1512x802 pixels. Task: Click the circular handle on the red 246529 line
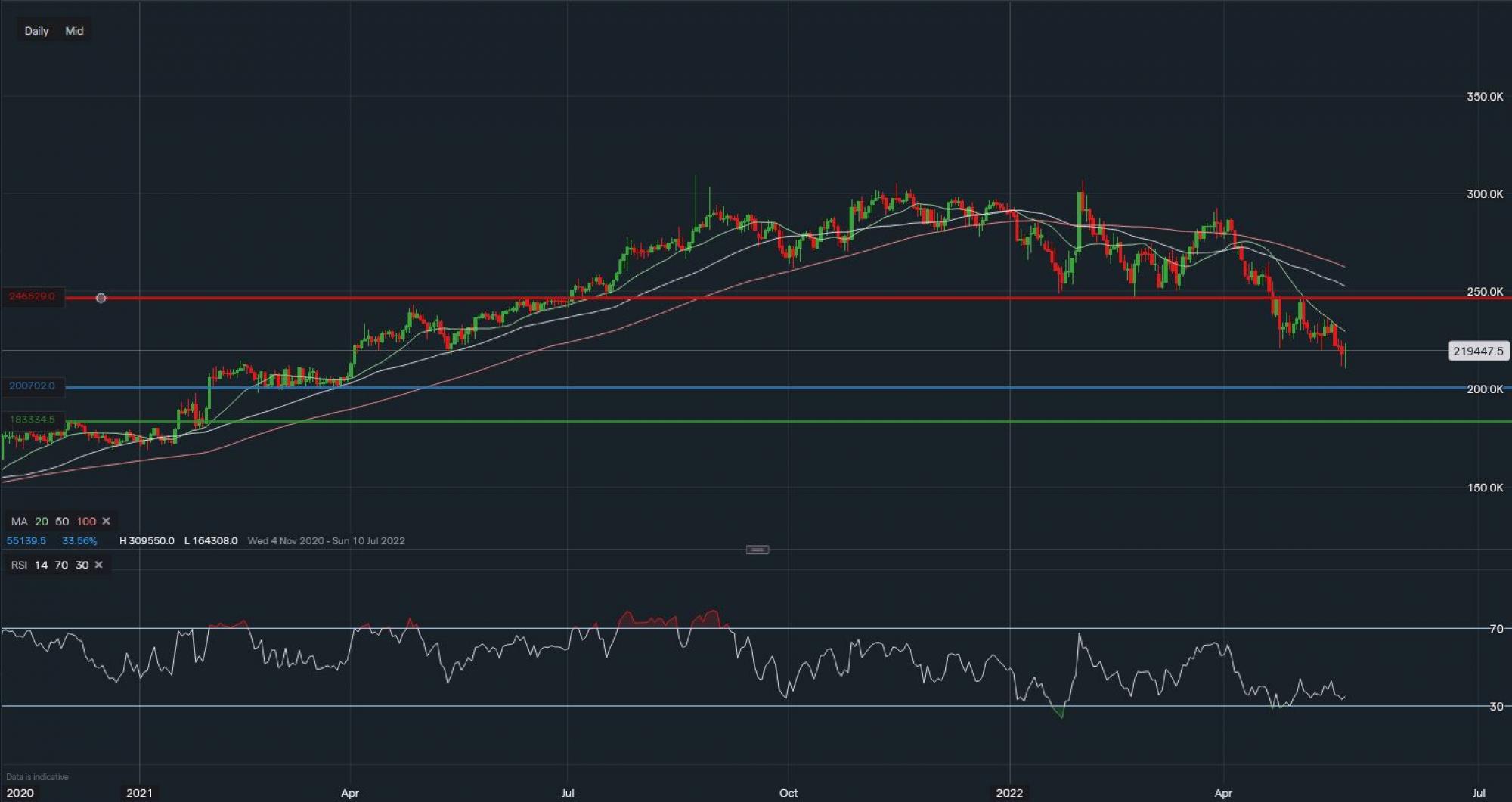[x=101, y=298]
